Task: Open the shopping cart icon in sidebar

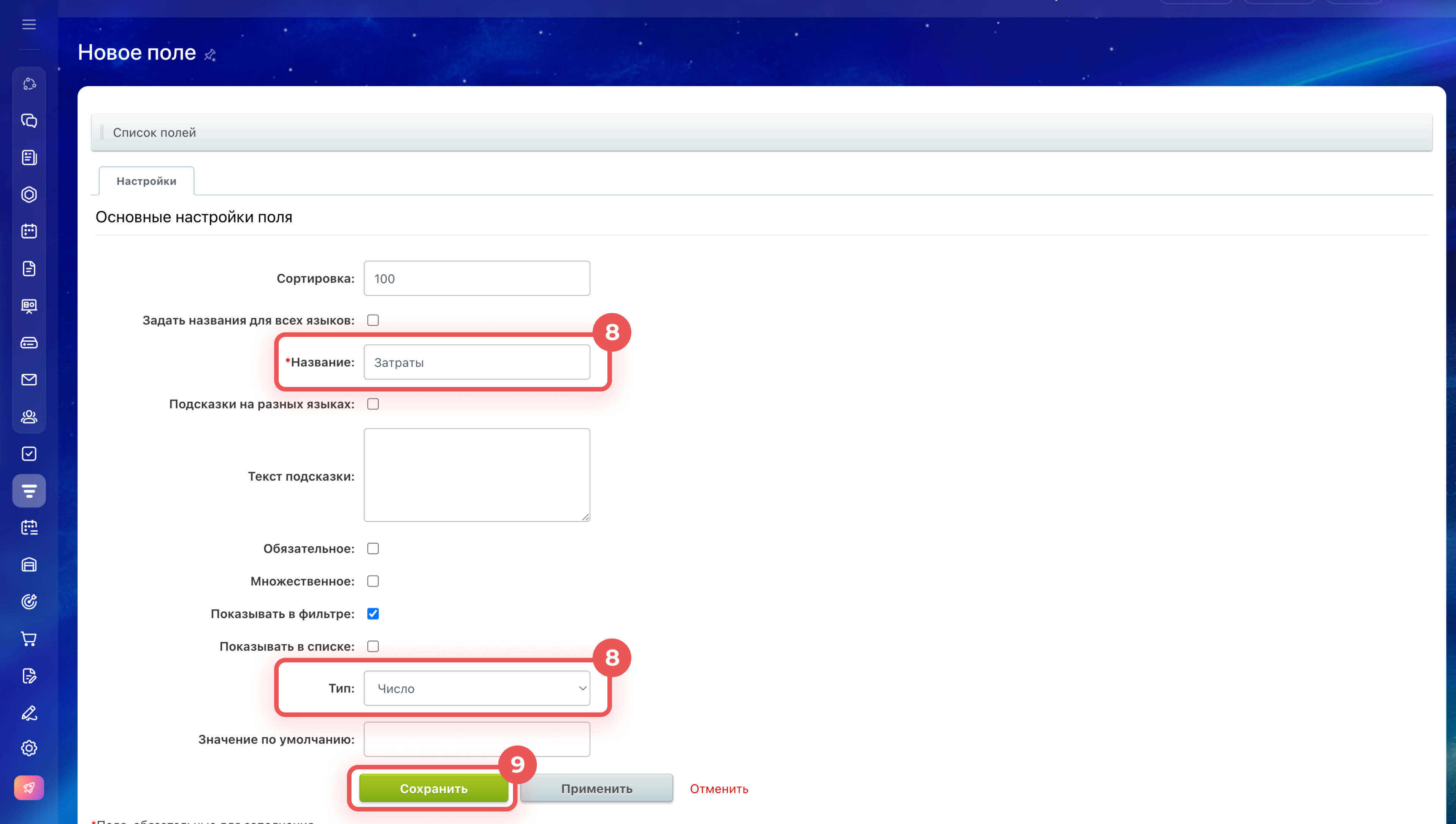Action: [x=29, y=639]
